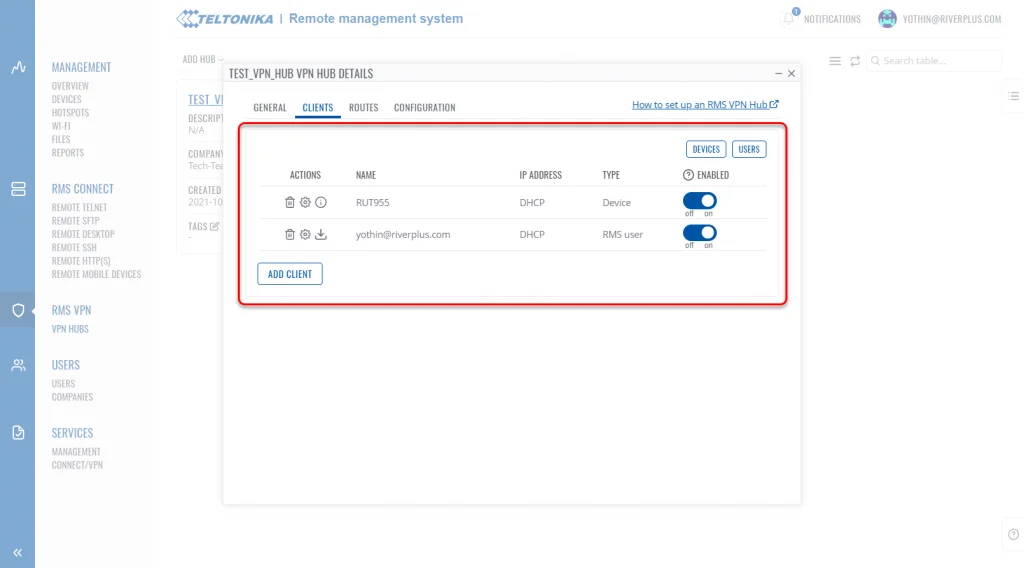
Task: Disable the yothin@riverplus.com client toggle
Action: click(x=699, y=233)
